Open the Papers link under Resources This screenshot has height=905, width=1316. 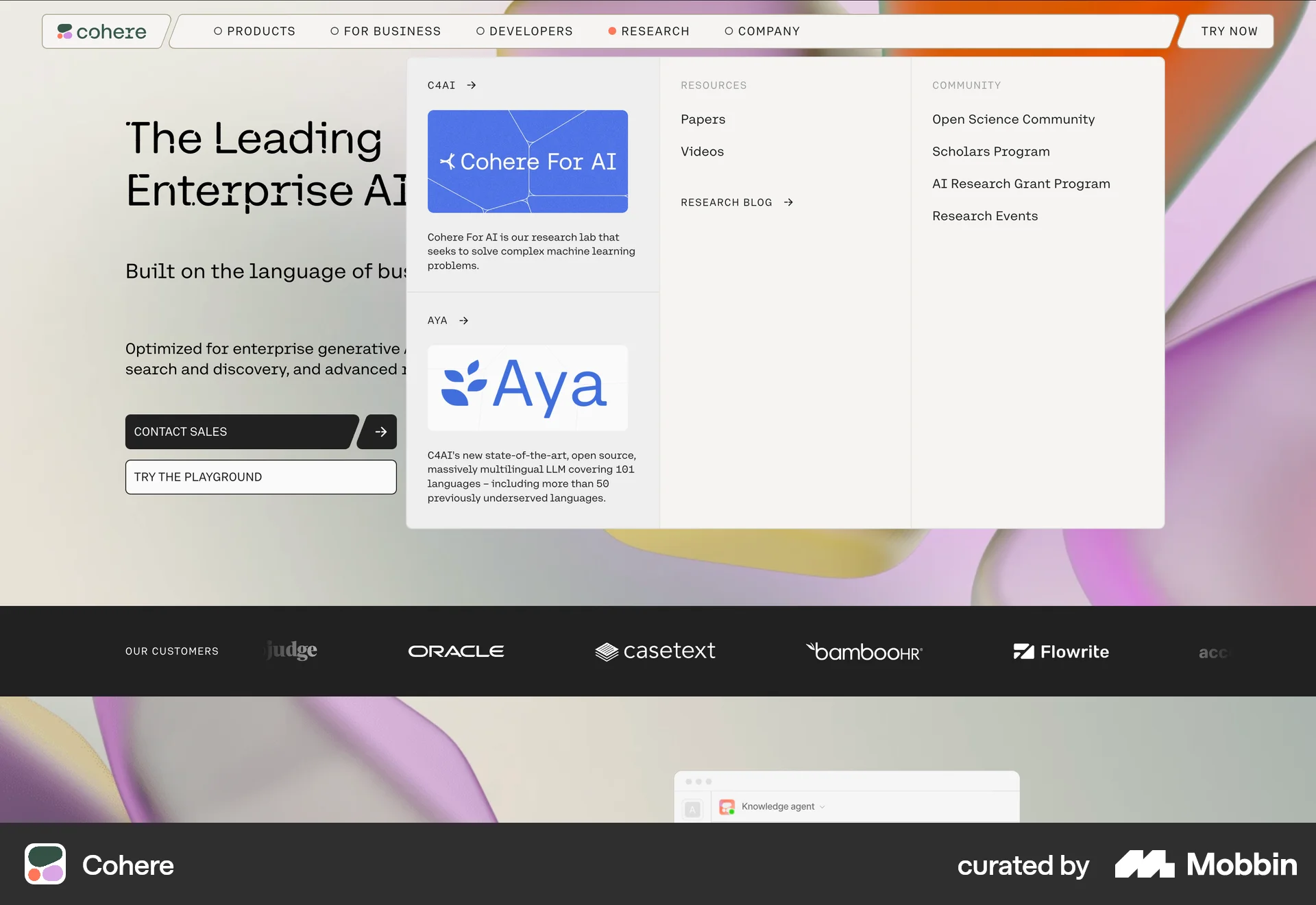[703, 119]
